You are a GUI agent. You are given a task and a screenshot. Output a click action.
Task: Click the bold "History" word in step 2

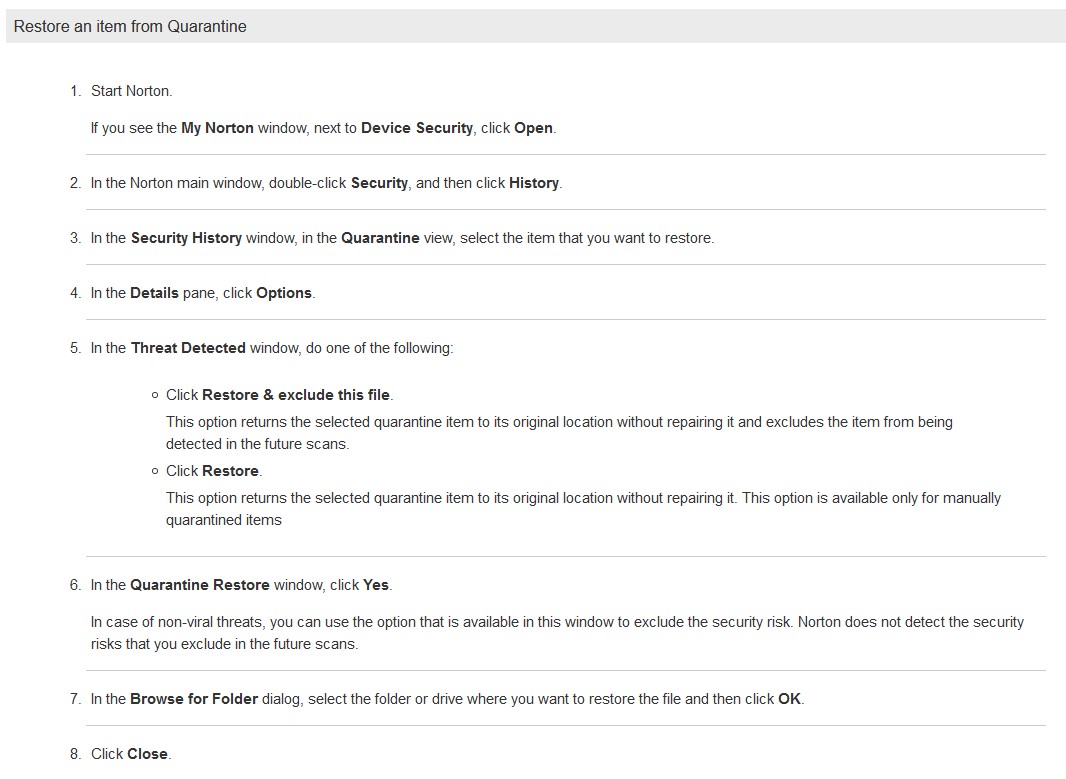534,184
